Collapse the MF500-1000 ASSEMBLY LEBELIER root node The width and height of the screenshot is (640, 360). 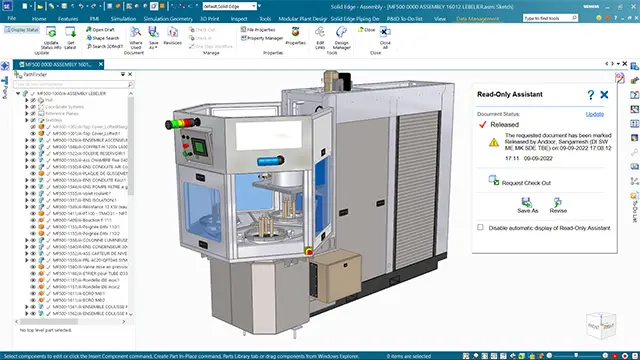click(x=18, y=93)
